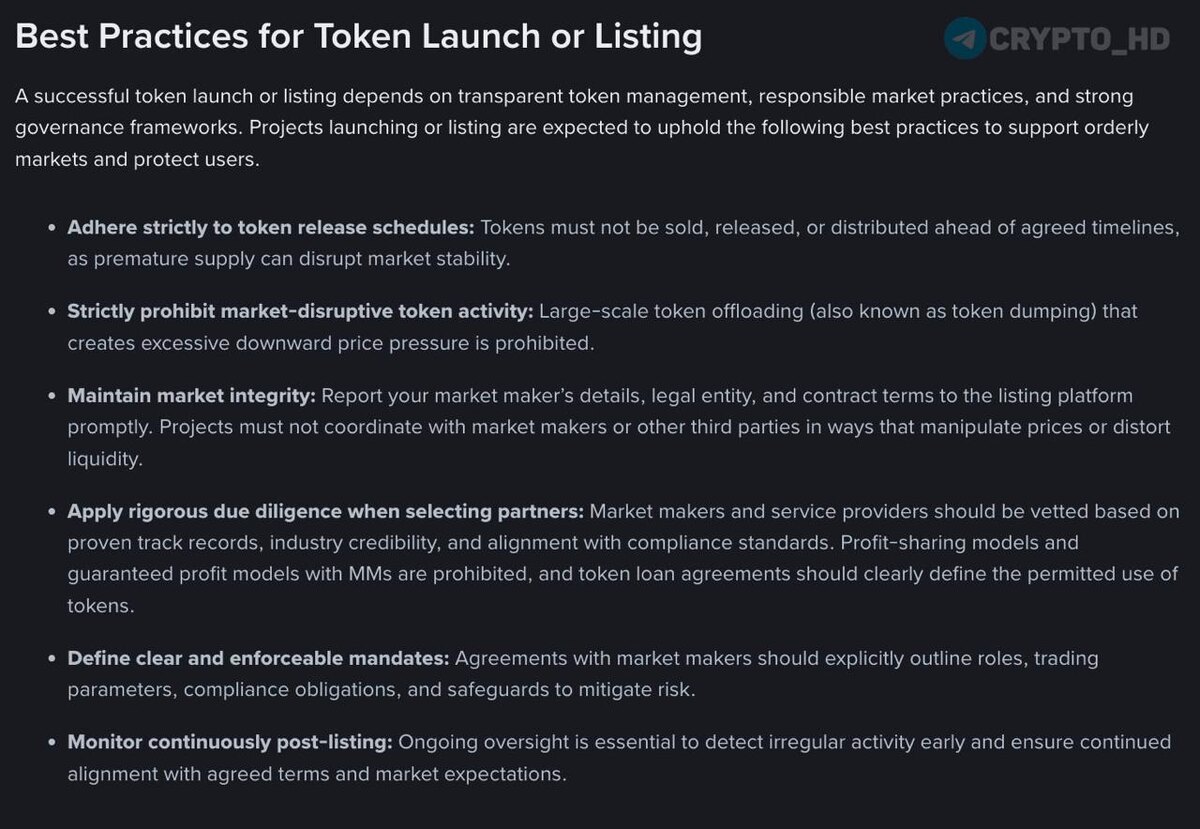This screenshot has height=829, width=1200.
Task: Click the bullet dot beside 'Monitor continuously'
Action: tap(52, 743)
